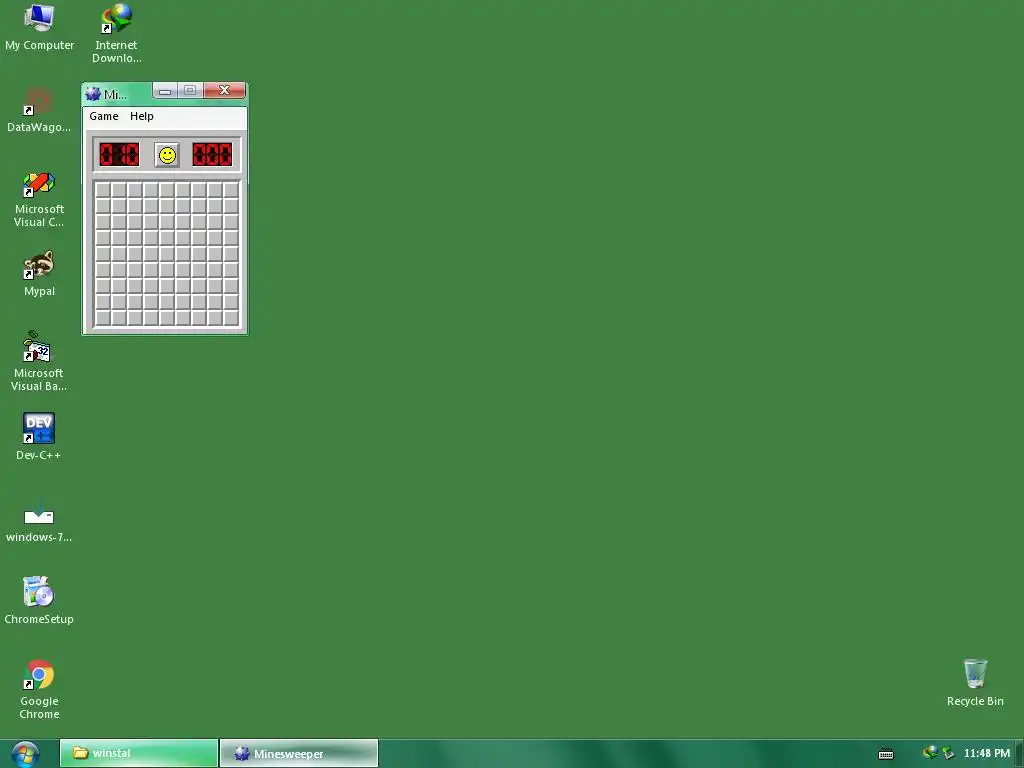Click the mine counter display
This screenshot has width=1024, height=768.
click(120, 155)
